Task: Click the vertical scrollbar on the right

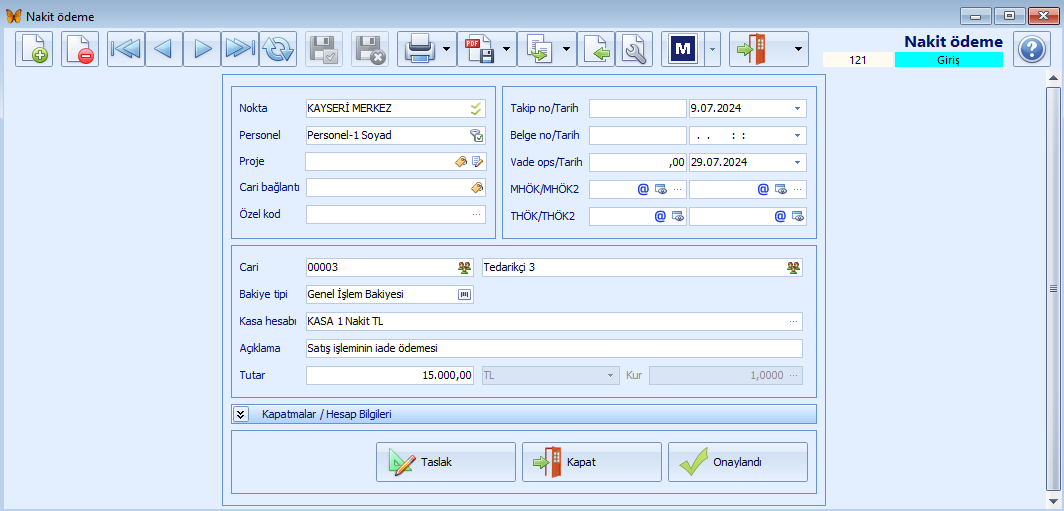Action: (x=1053, y=288)
